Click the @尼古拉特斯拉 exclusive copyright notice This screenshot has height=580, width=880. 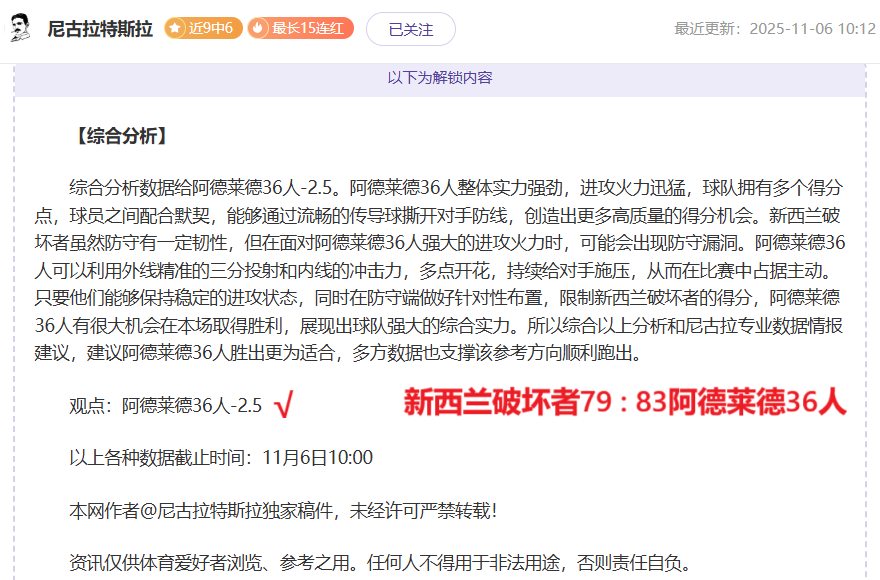point(282,510)
